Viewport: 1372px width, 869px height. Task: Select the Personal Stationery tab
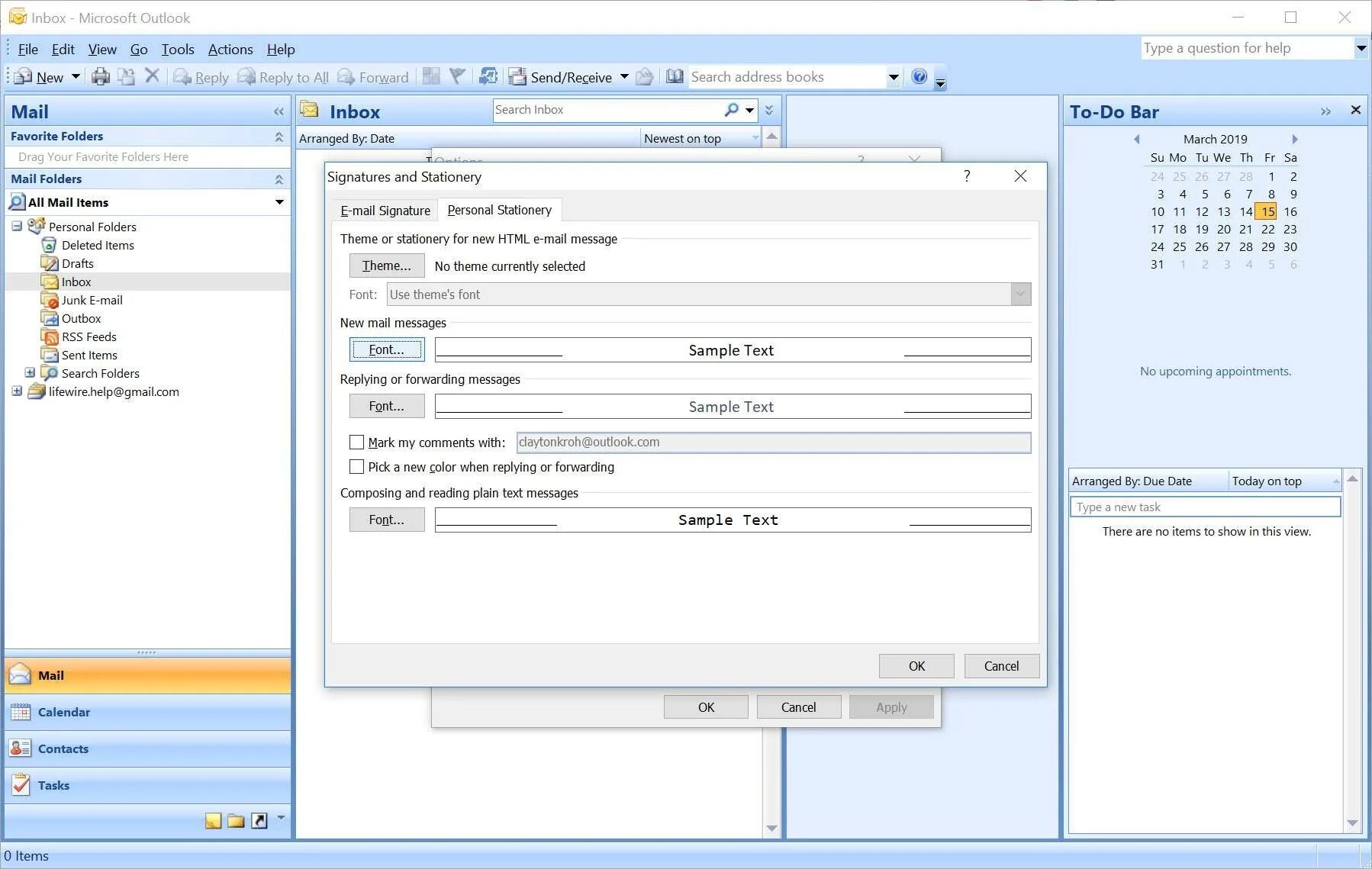[x=500, y=210]
